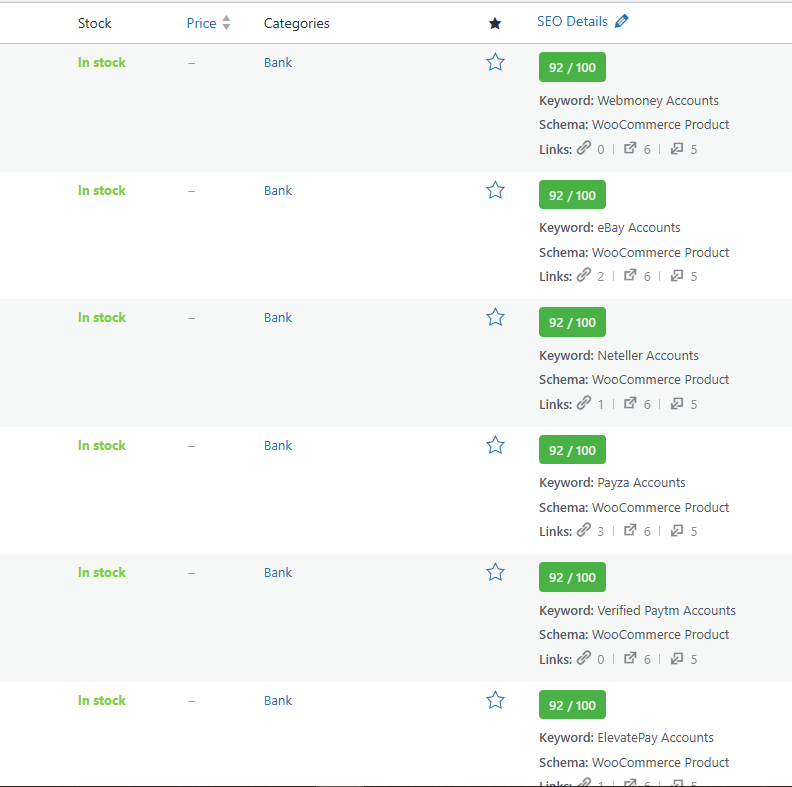792x787 pixels.
Task: Open the SEO Details column header link
Action: [x=572, y=21]
